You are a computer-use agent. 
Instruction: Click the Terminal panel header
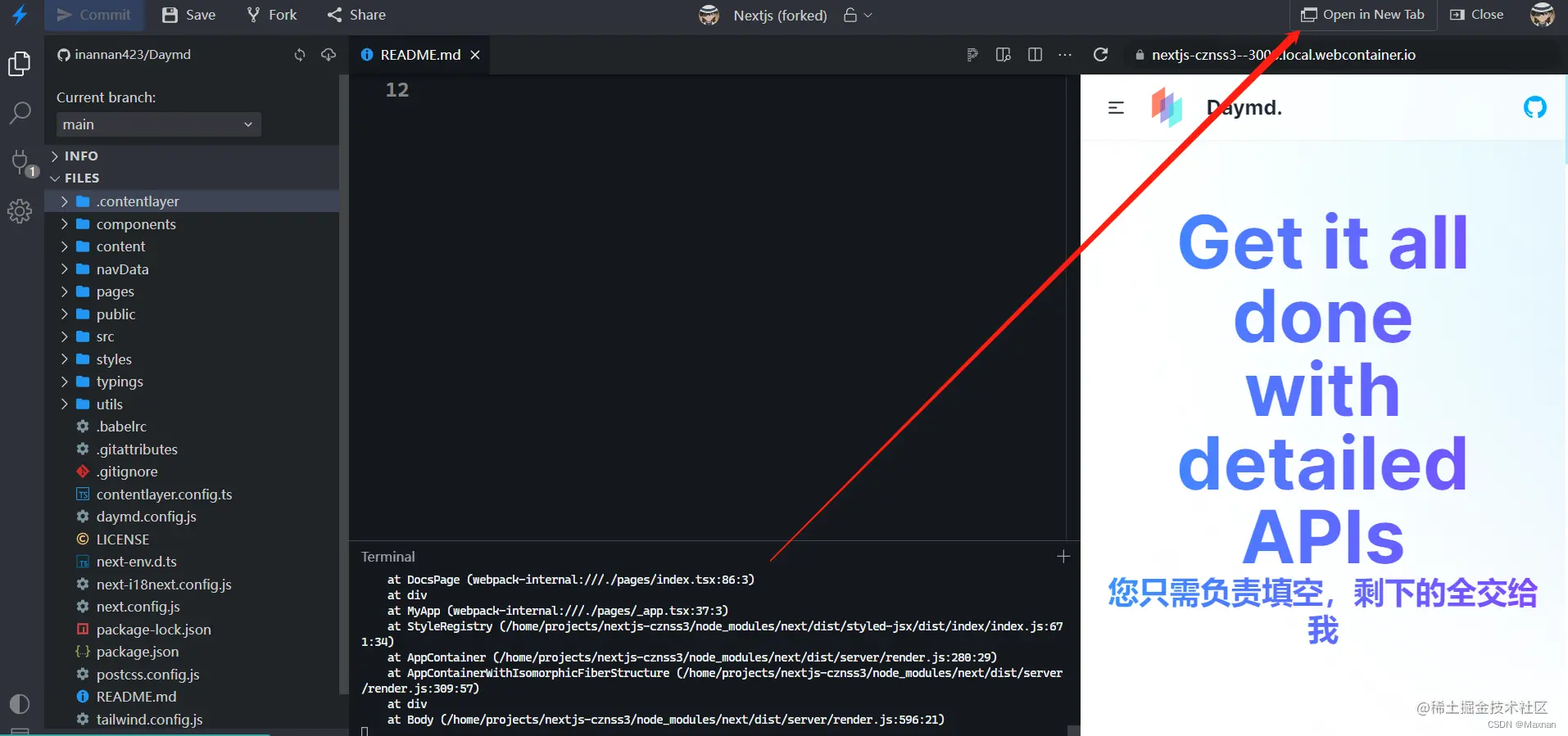388,557
